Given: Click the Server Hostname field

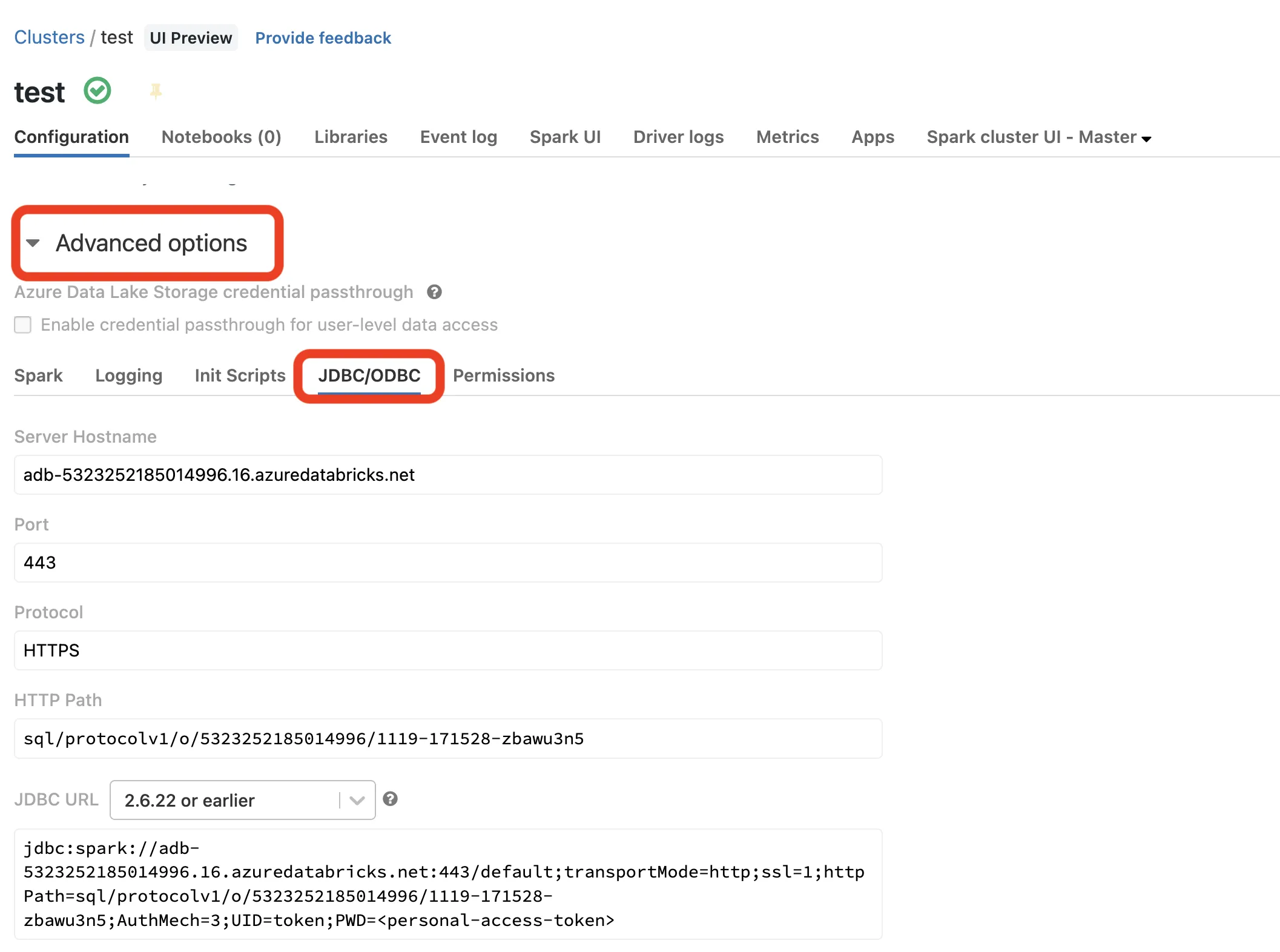Looking at the screenshot, I should coord(448,475).
